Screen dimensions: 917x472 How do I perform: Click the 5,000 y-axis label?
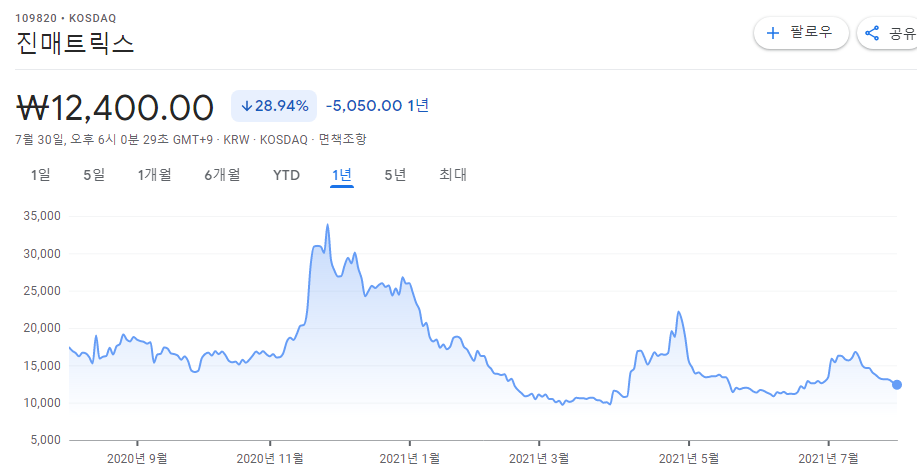(45, 440)
